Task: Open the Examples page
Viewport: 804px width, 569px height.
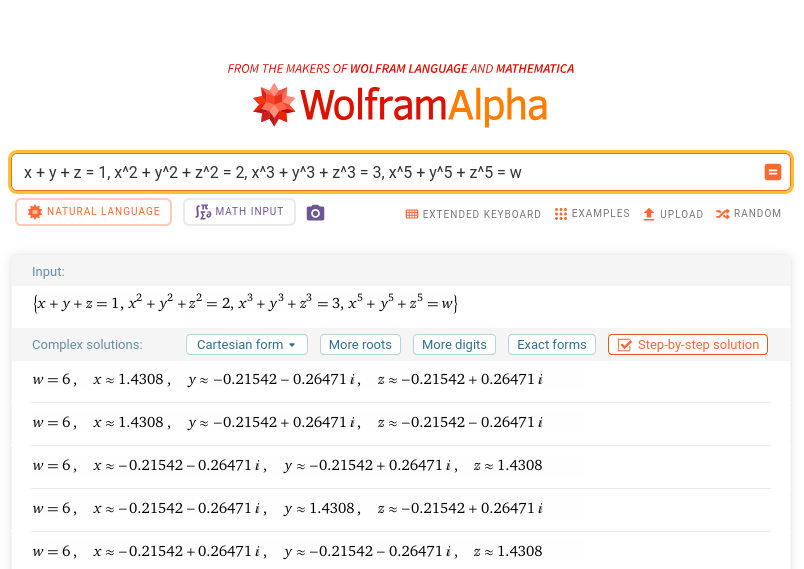Action: tap(592, 213)
